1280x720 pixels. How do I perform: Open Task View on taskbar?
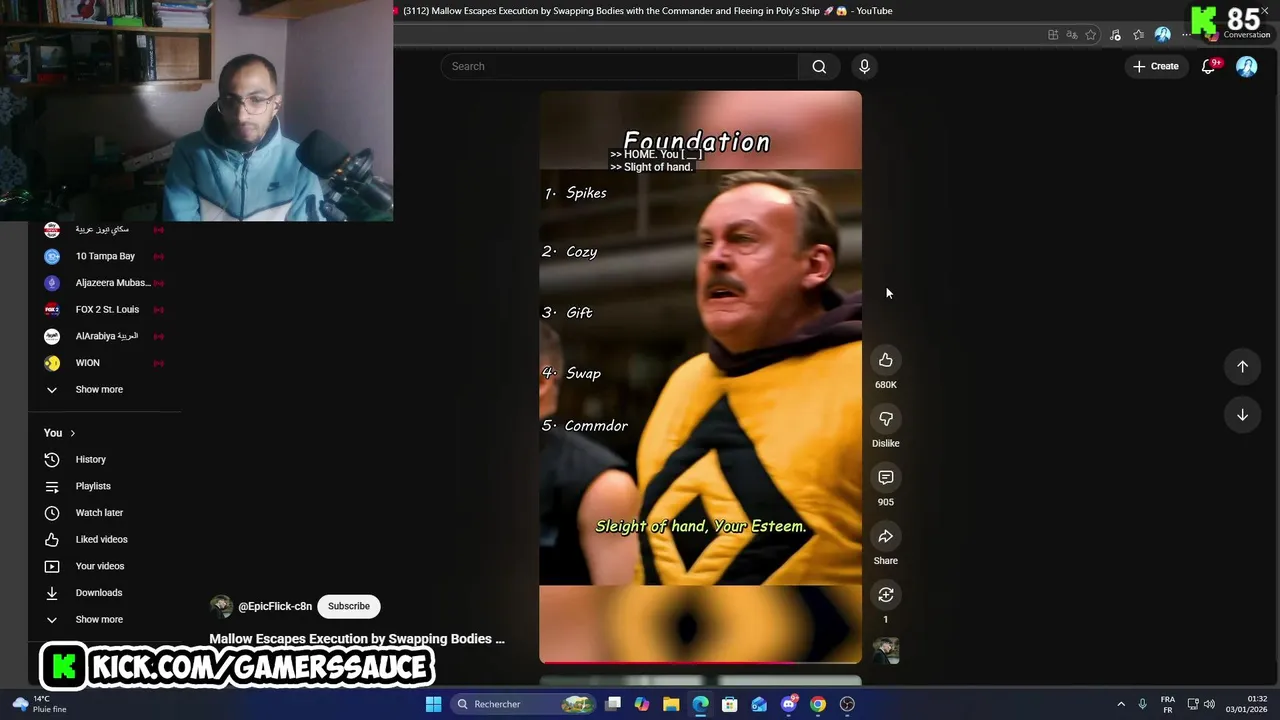pyautogui.click(x=613, y=704)
